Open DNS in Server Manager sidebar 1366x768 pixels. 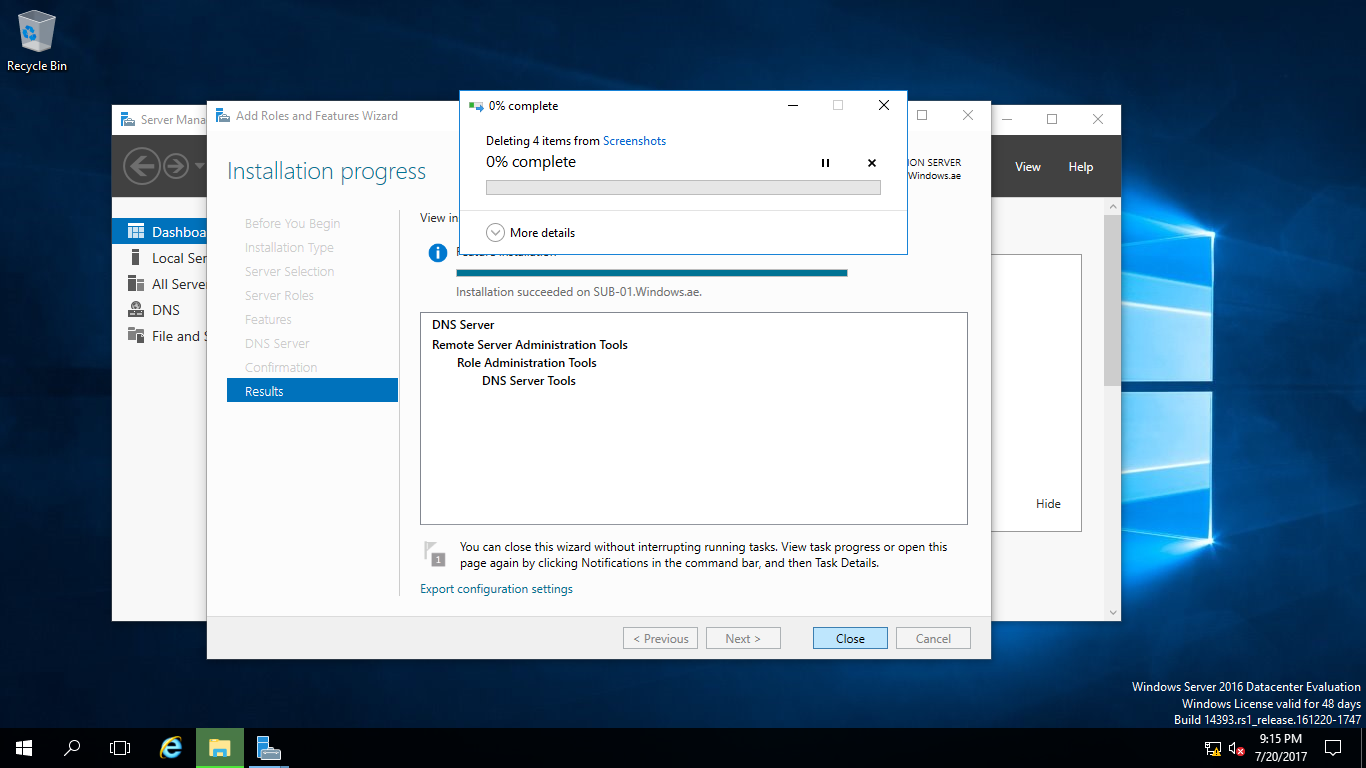pyautogui.click(x=160, y=310)
